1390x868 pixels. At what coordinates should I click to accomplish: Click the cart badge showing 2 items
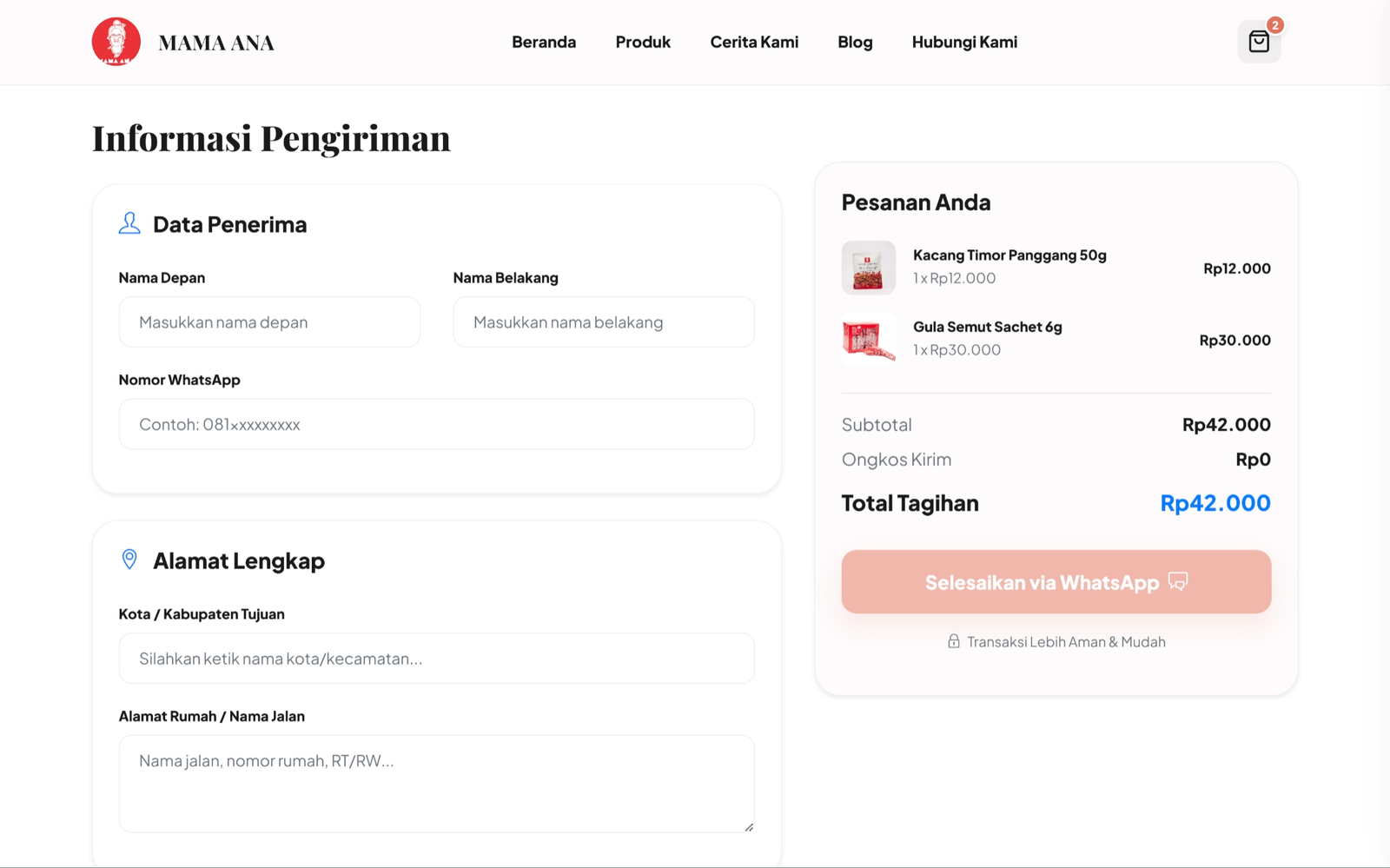[1274, 25]
